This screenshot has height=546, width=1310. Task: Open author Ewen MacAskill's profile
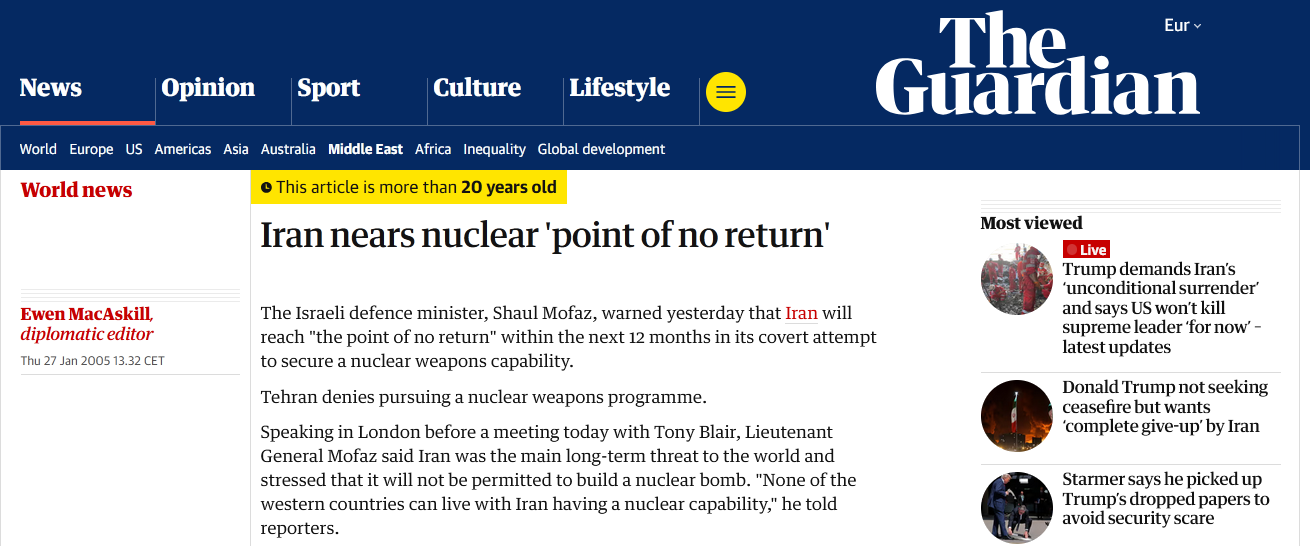point(86,314)
